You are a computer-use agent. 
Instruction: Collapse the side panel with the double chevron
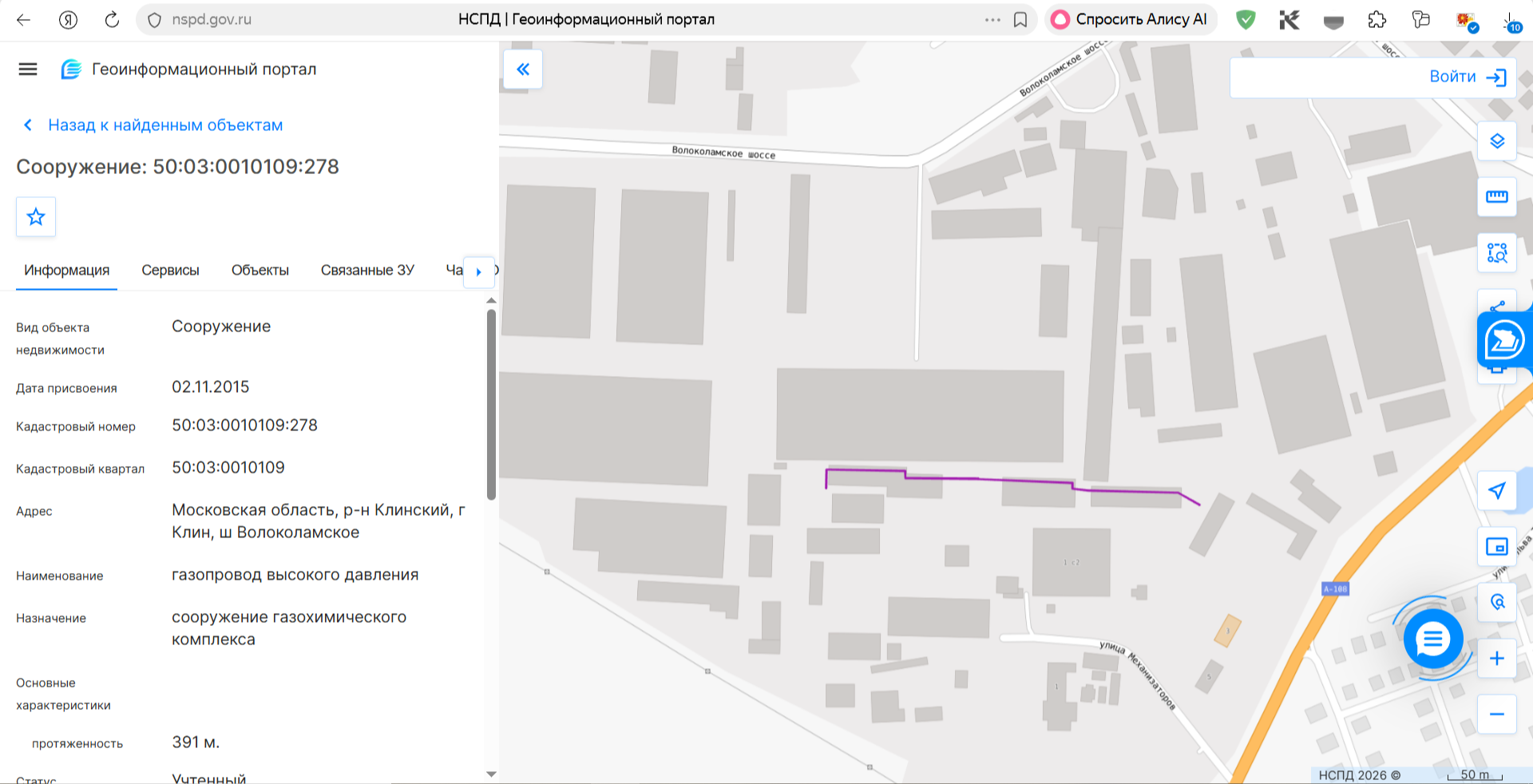tap(523, 69)
